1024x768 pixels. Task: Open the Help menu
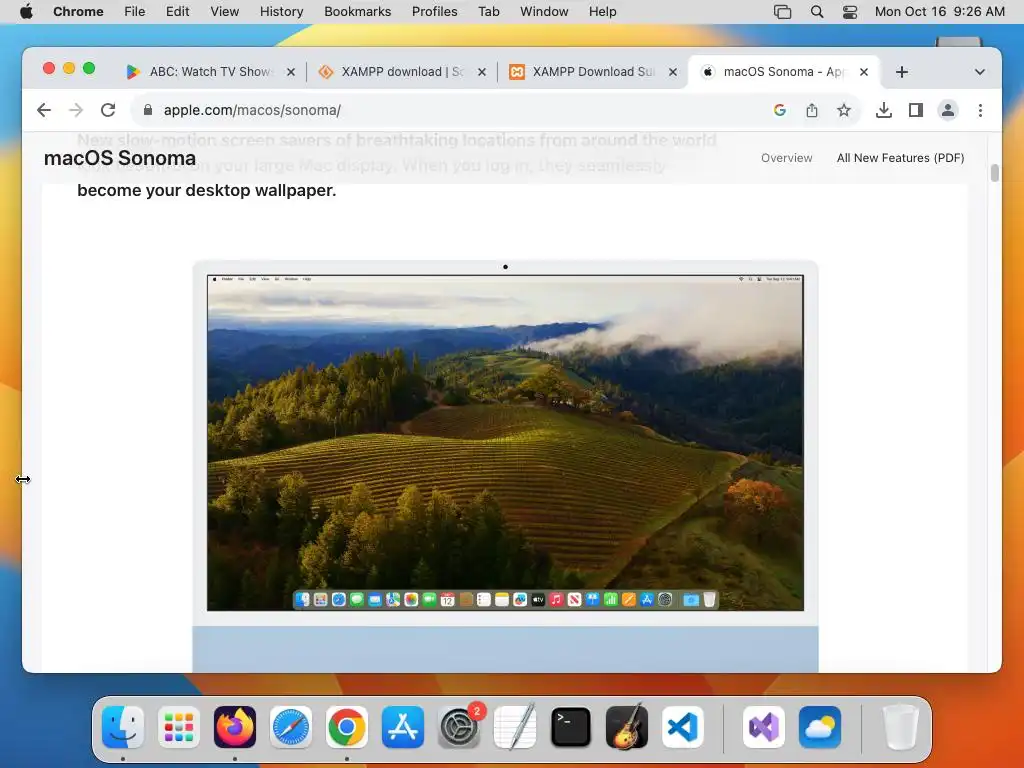(602, 12)
